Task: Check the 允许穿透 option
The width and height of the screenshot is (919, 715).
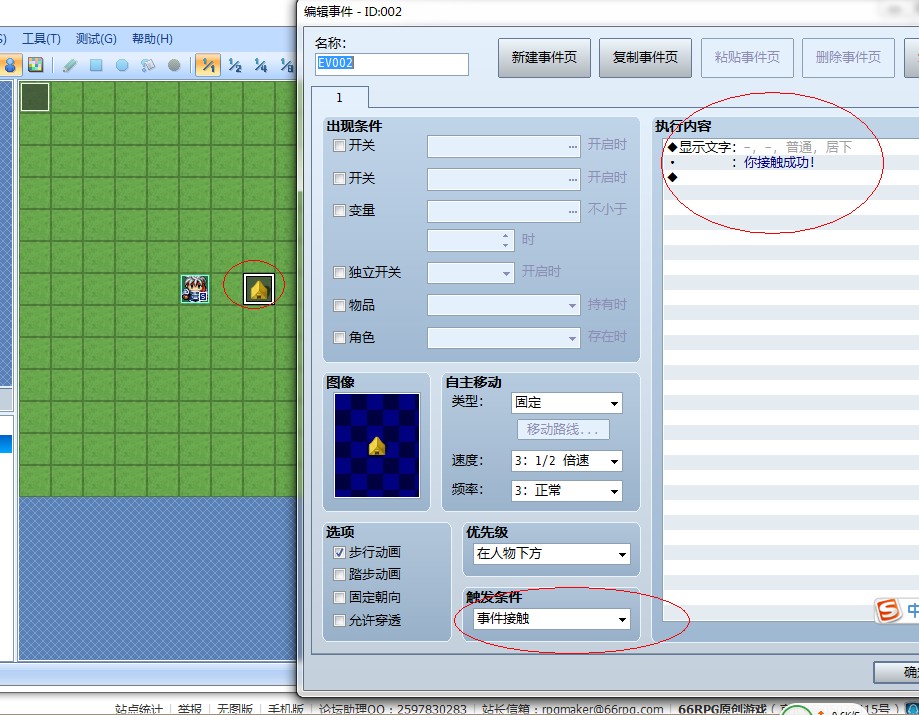Action: 339,620
